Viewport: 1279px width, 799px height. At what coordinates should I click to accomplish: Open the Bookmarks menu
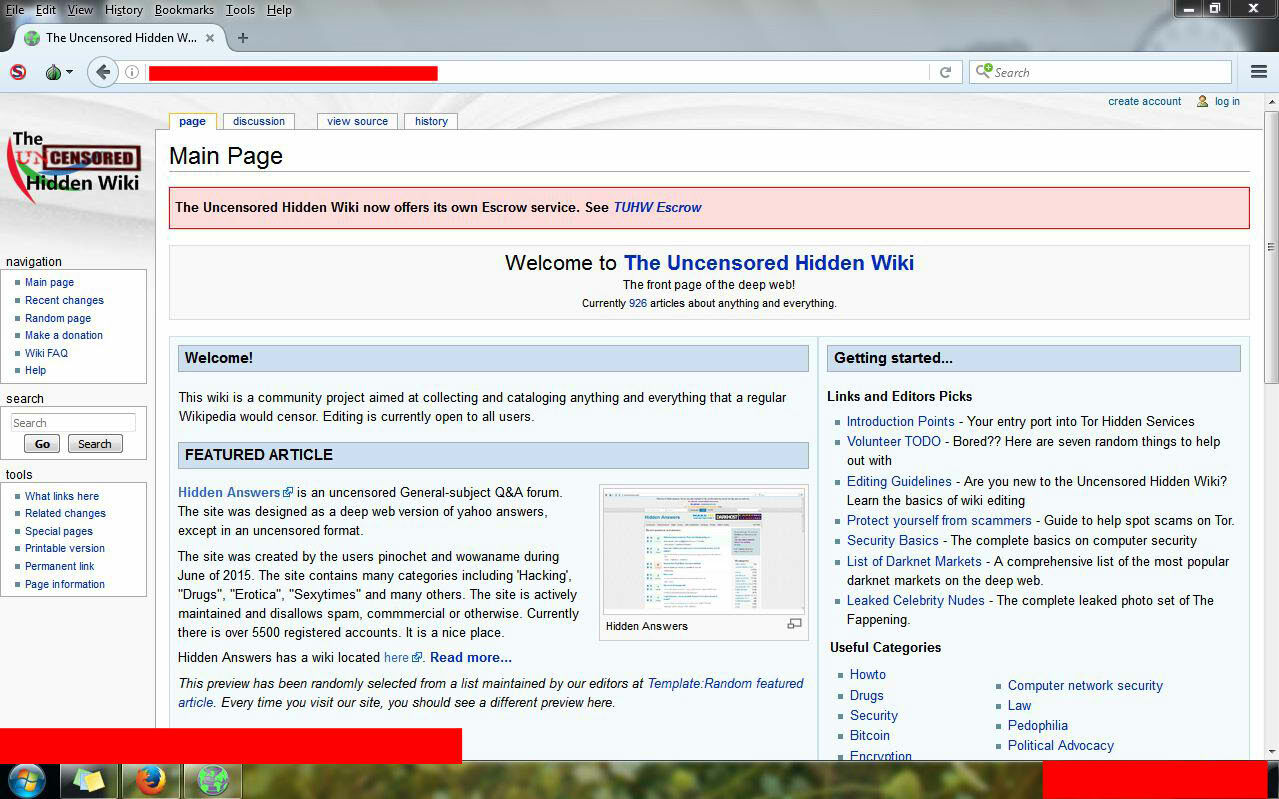click(184, 10)
